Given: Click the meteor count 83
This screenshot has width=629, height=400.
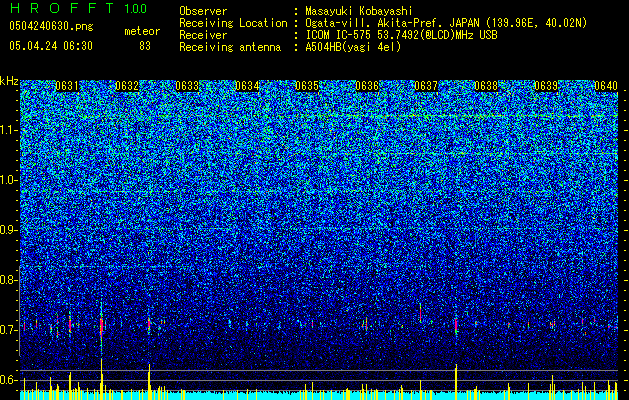Looking at the screenshot, I should 145,46.
